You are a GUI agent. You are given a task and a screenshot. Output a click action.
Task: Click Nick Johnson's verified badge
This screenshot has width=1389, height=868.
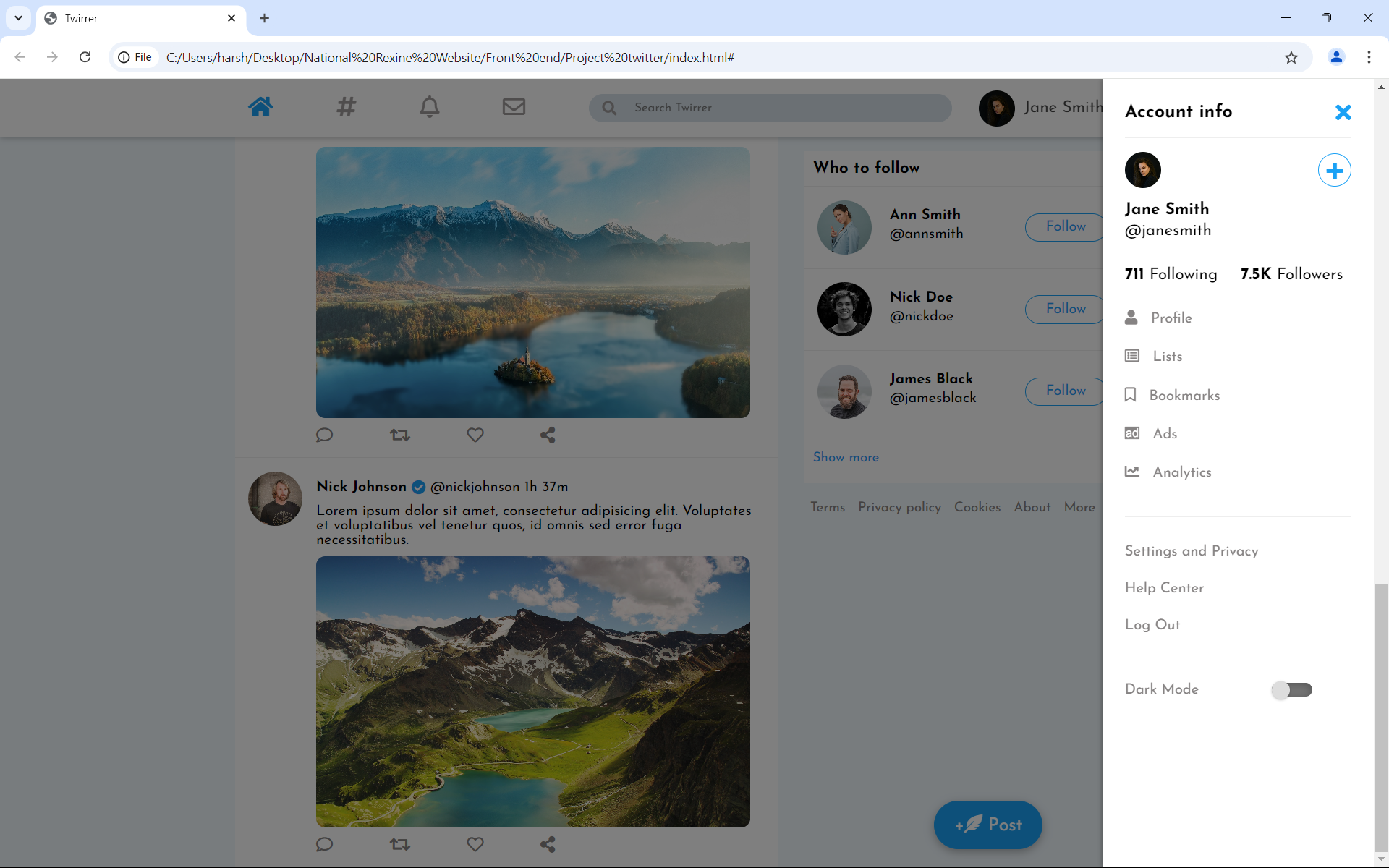click(x=418, y=487)
